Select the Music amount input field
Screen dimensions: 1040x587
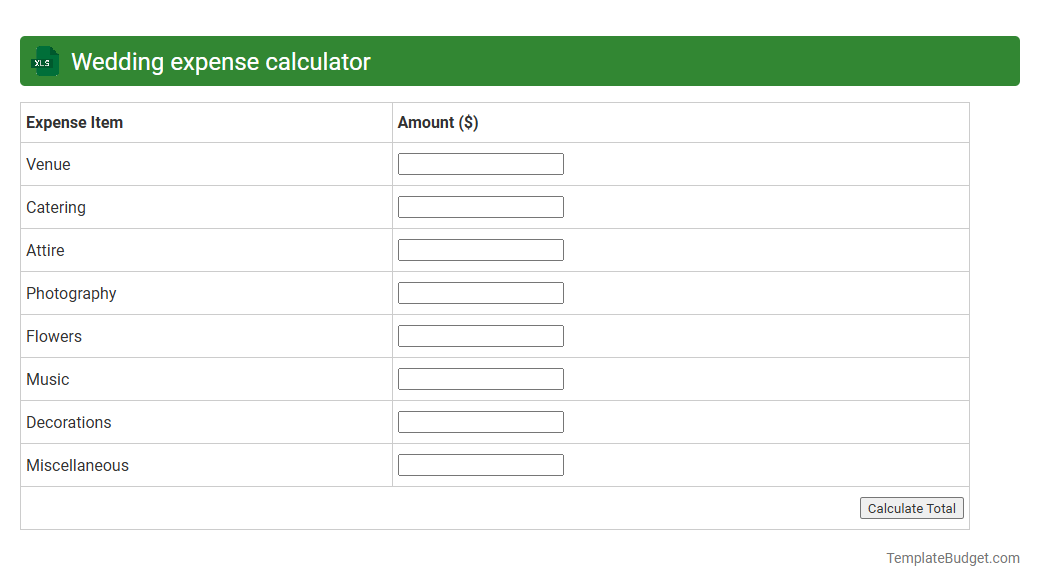click(480, 378)
